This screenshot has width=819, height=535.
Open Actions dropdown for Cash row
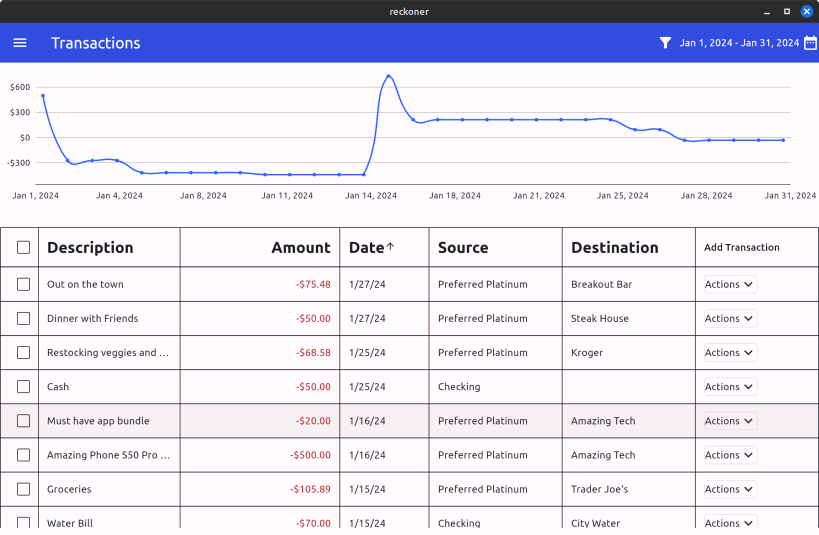point(730,387)
